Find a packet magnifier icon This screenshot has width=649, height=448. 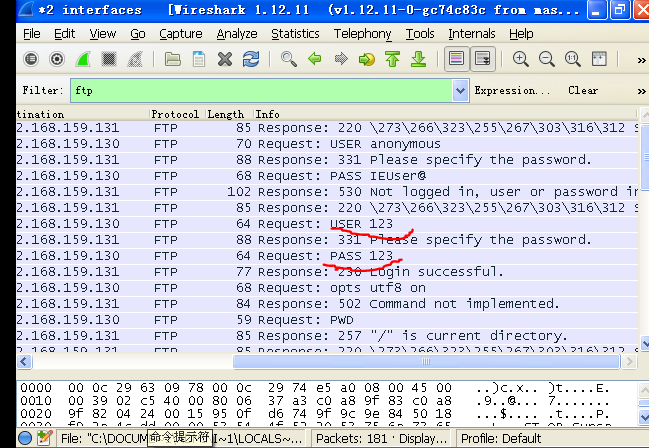[288, 59]
